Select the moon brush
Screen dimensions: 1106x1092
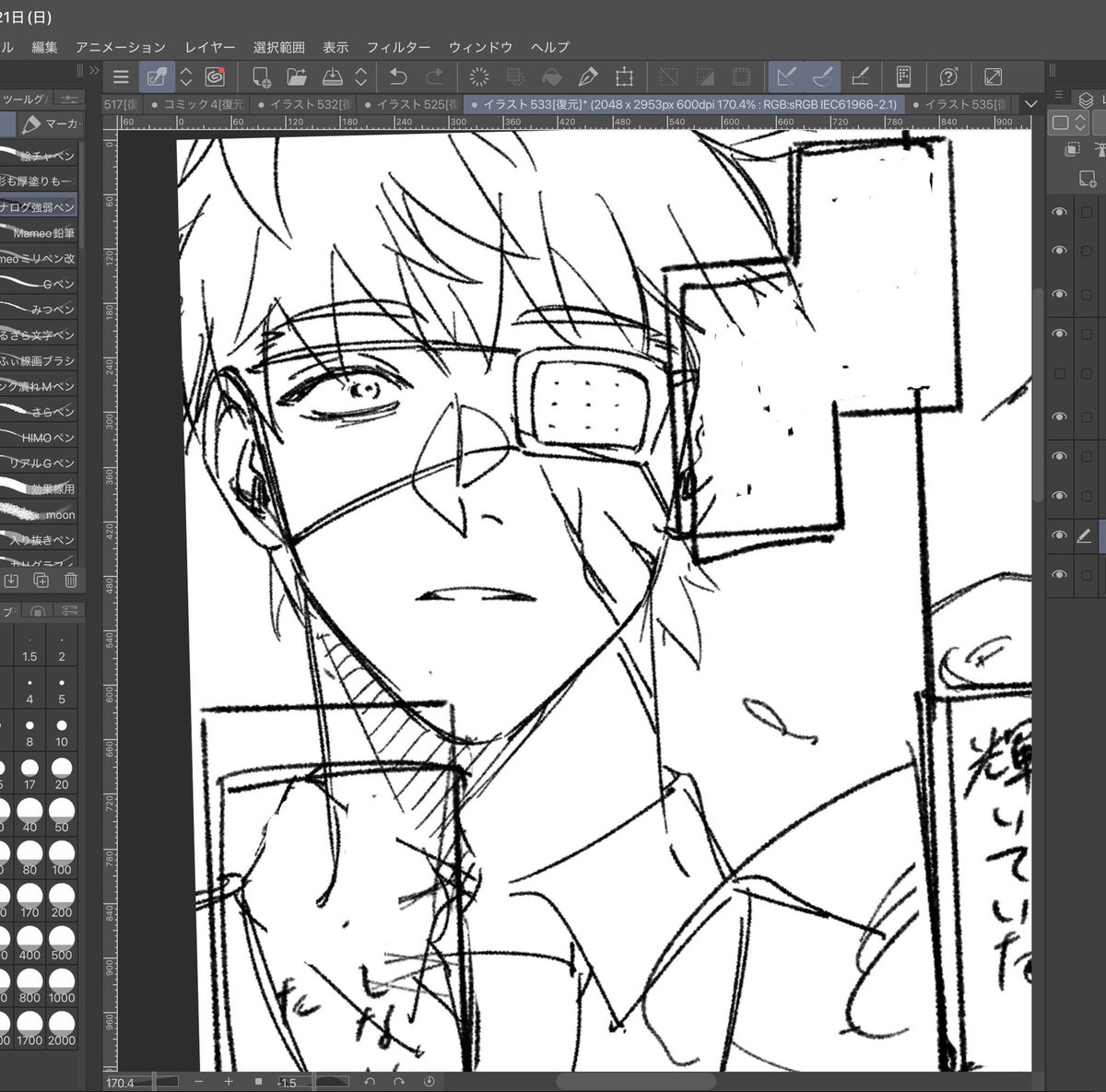[x=39, y=515]
